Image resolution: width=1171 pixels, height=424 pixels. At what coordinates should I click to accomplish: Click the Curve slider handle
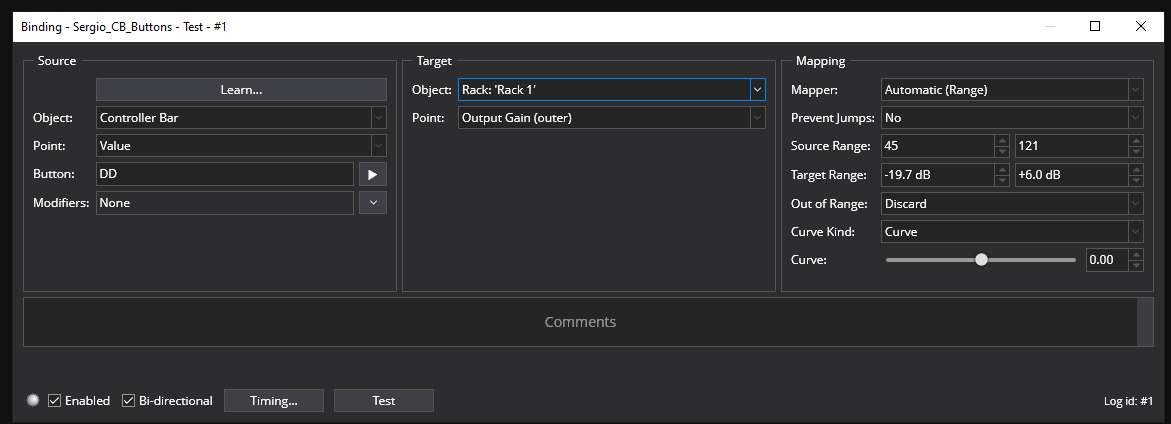click(x=981, y=260)
